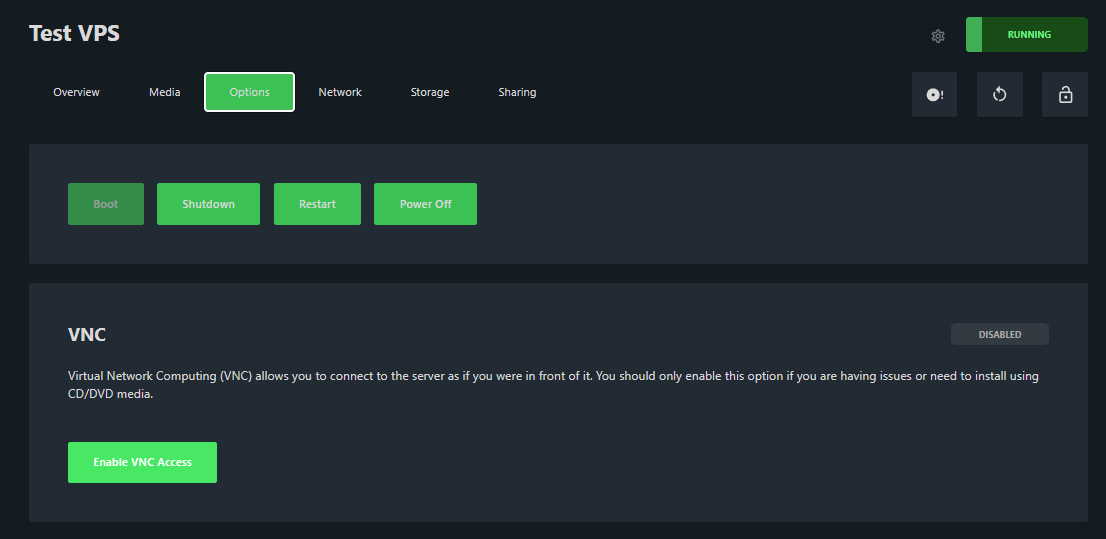This screenshot has width=1106, height=539.
Task: Click Enable VNC Access button
Action: pos(142,462)
